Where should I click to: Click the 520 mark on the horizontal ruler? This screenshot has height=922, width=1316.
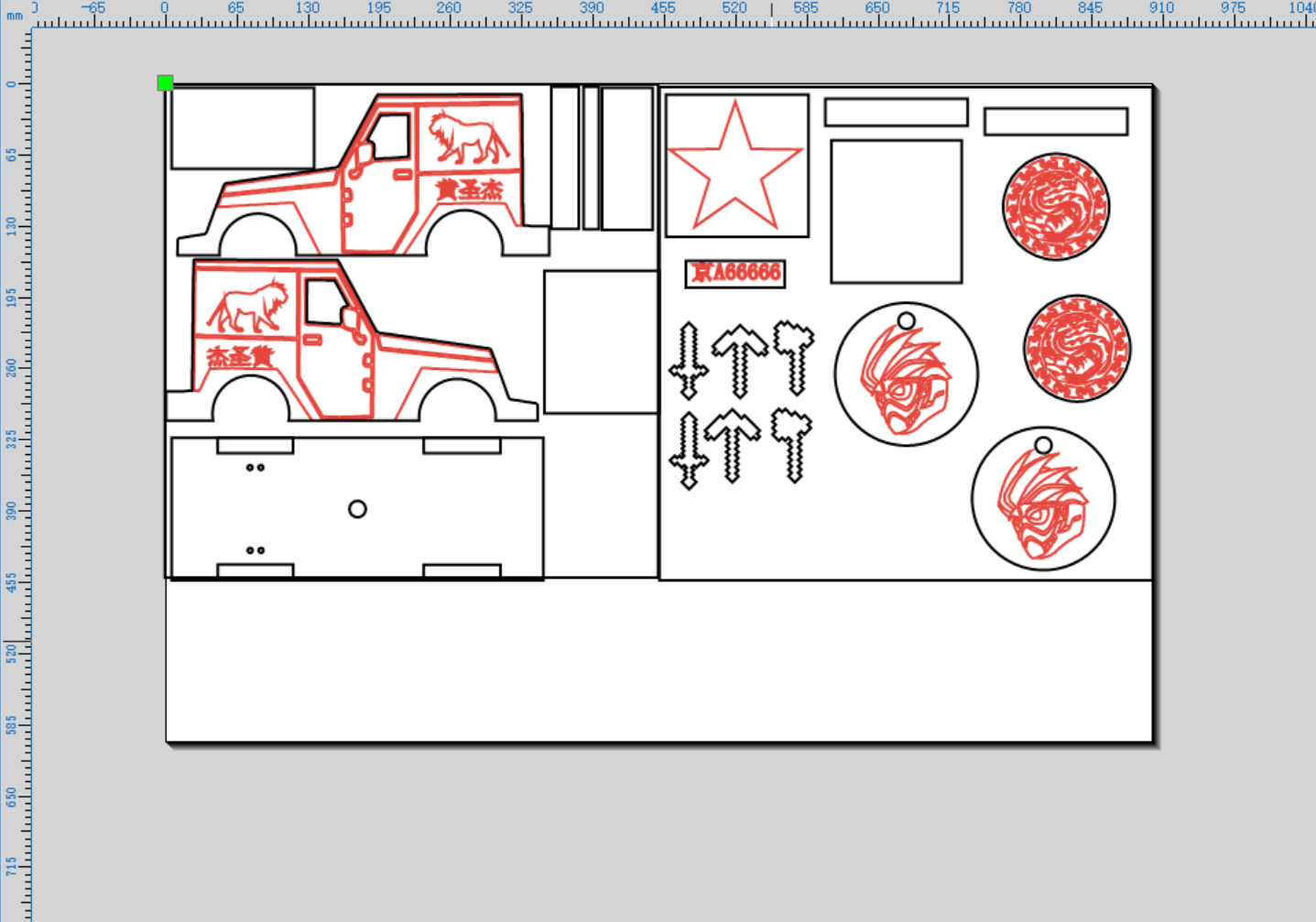click(x=734, y=7)
